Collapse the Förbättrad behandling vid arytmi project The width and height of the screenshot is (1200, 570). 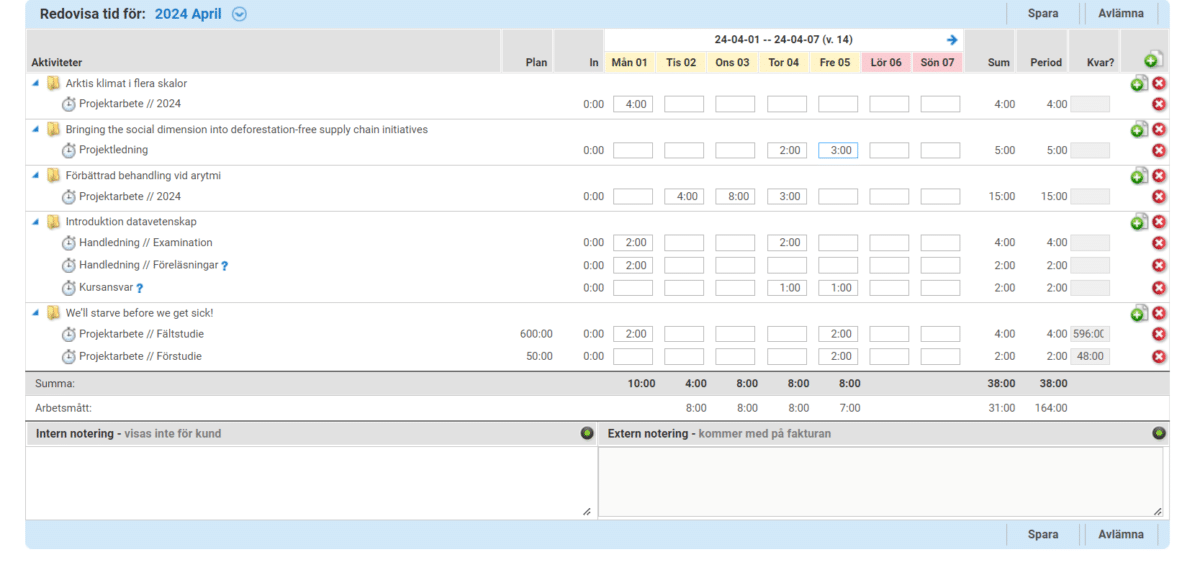pos(37,176)
